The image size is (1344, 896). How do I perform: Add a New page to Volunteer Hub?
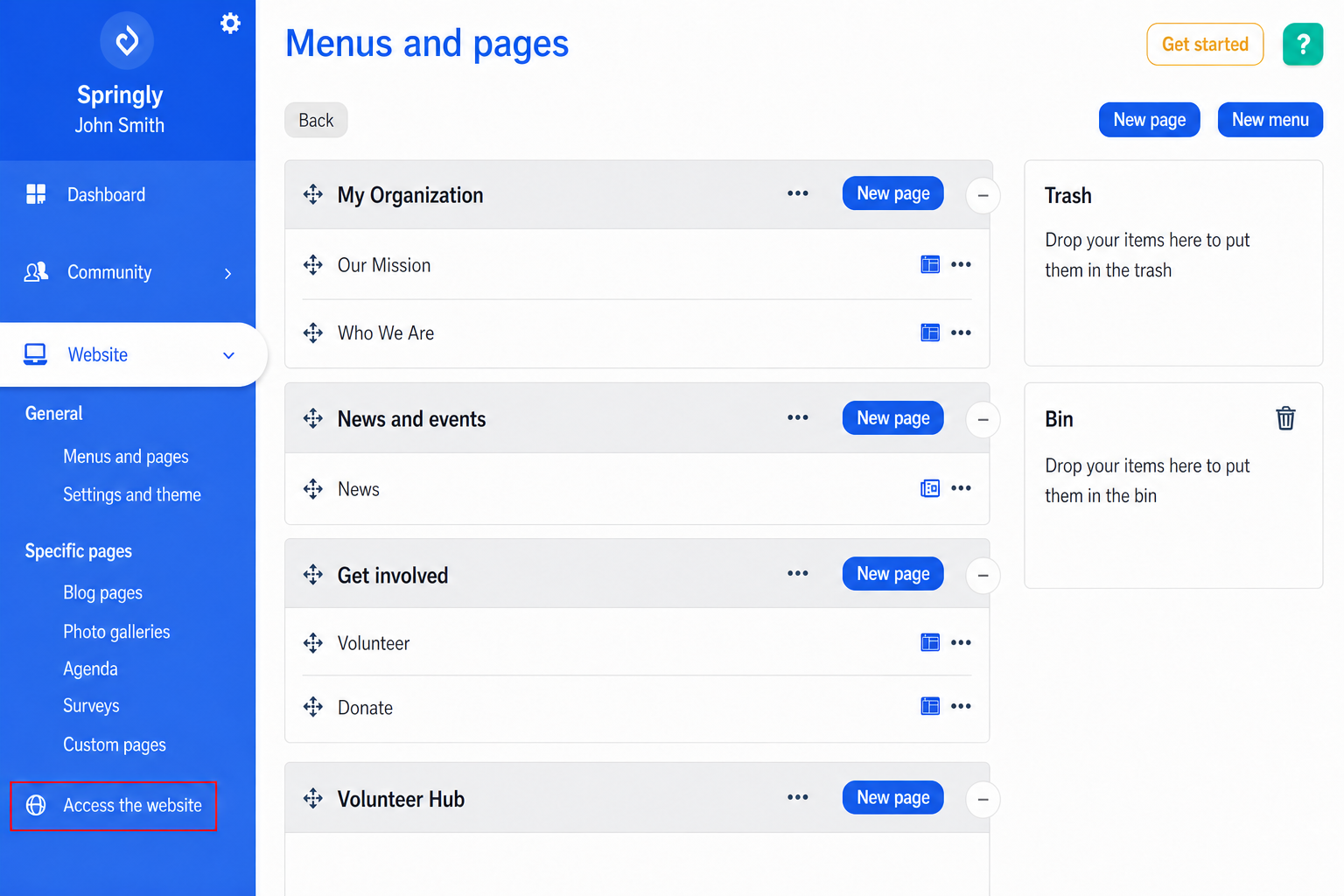893,798
